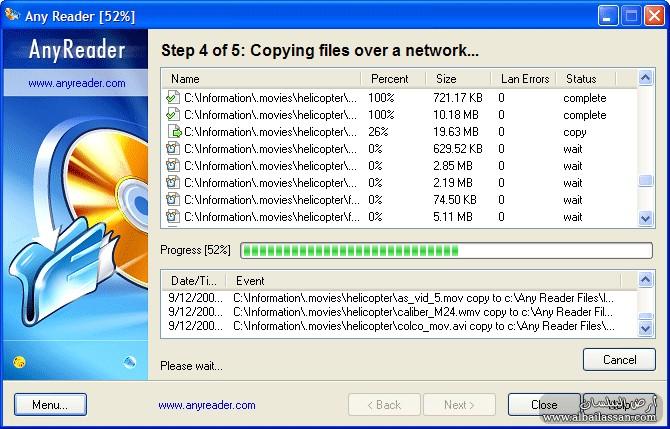The image size is (670, 429).
Task: Sort by Lan Errors column header
Action: pos(523,79)
